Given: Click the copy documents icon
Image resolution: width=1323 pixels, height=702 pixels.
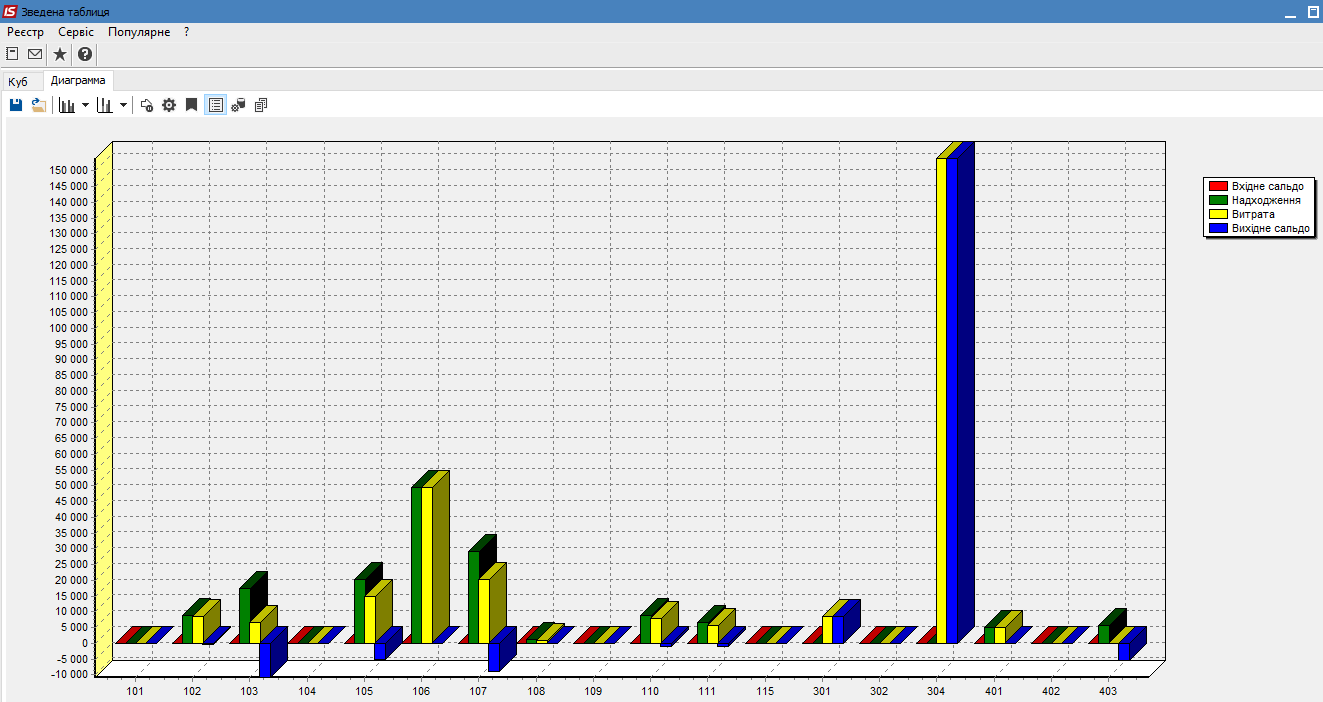Looking at the screenshot, I should [x=261, y=105].
